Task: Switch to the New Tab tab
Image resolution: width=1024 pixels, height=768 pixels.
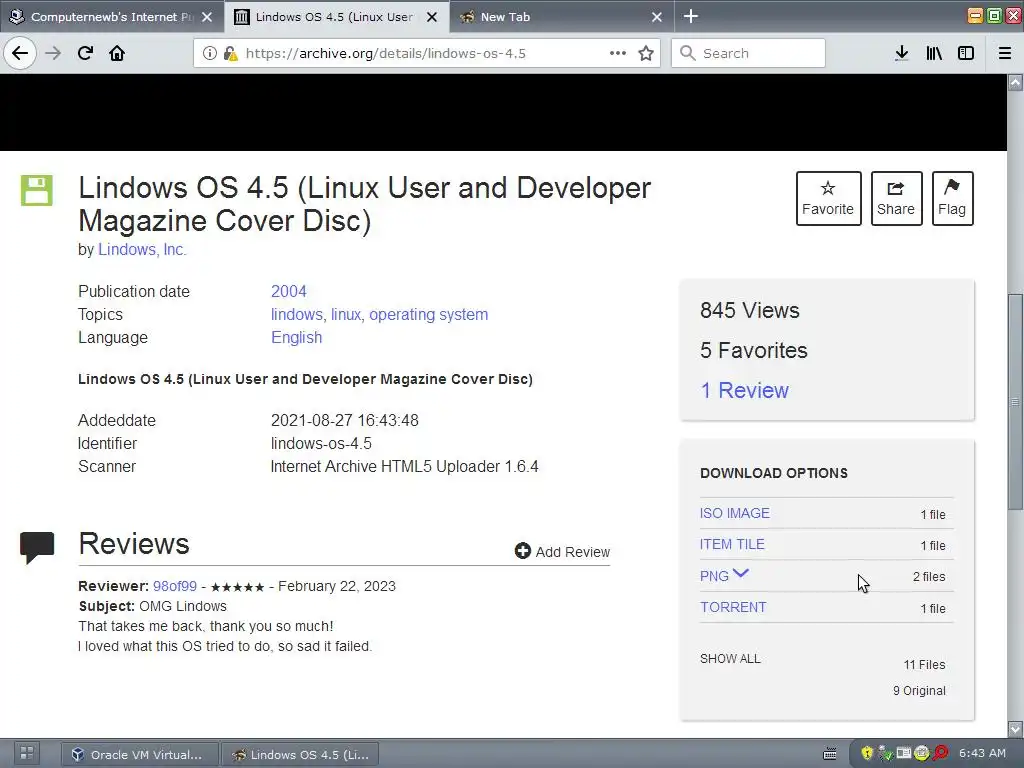Action: tap(562, 17)
